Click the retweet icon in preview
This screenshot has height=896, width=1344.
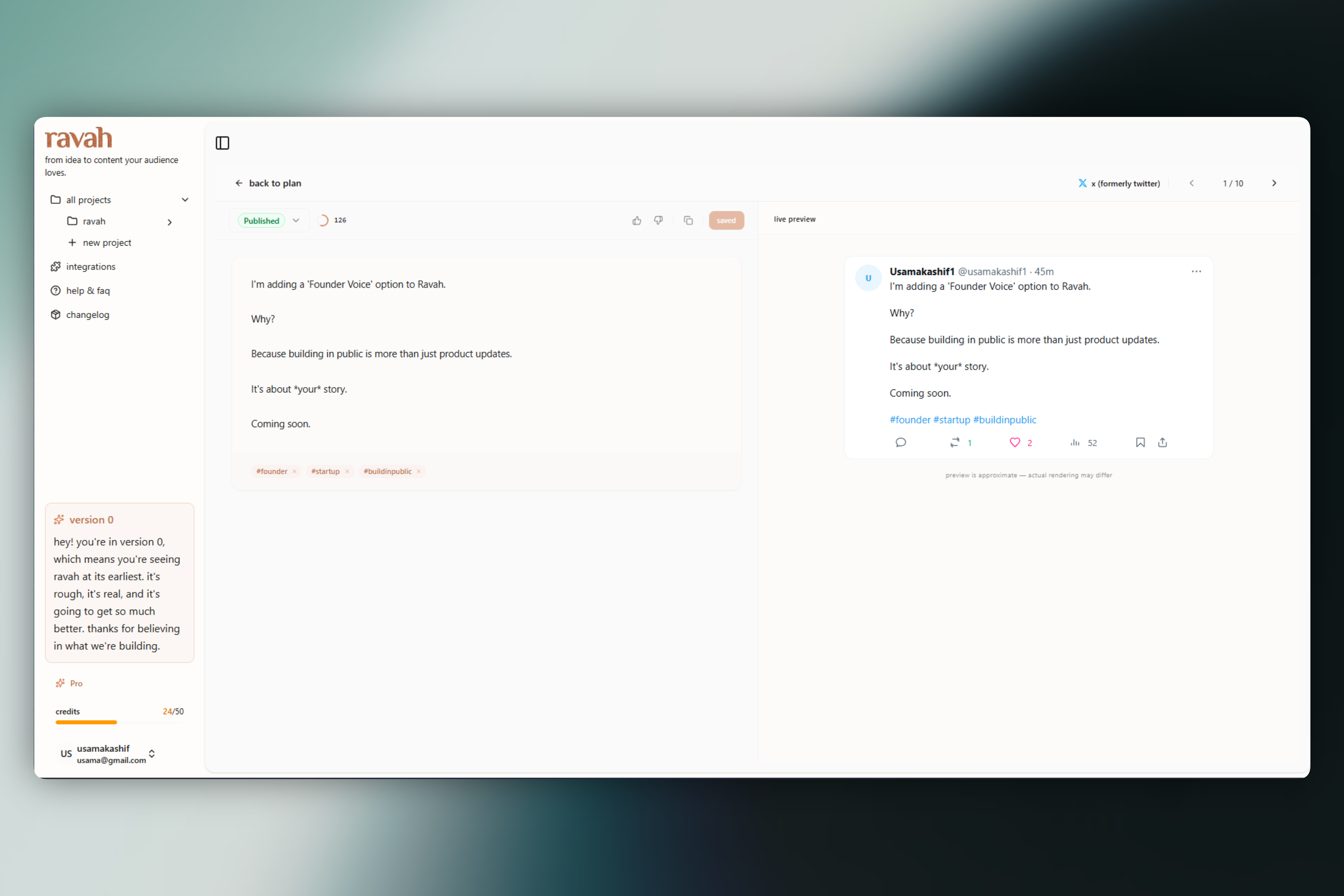coord(954,442)
